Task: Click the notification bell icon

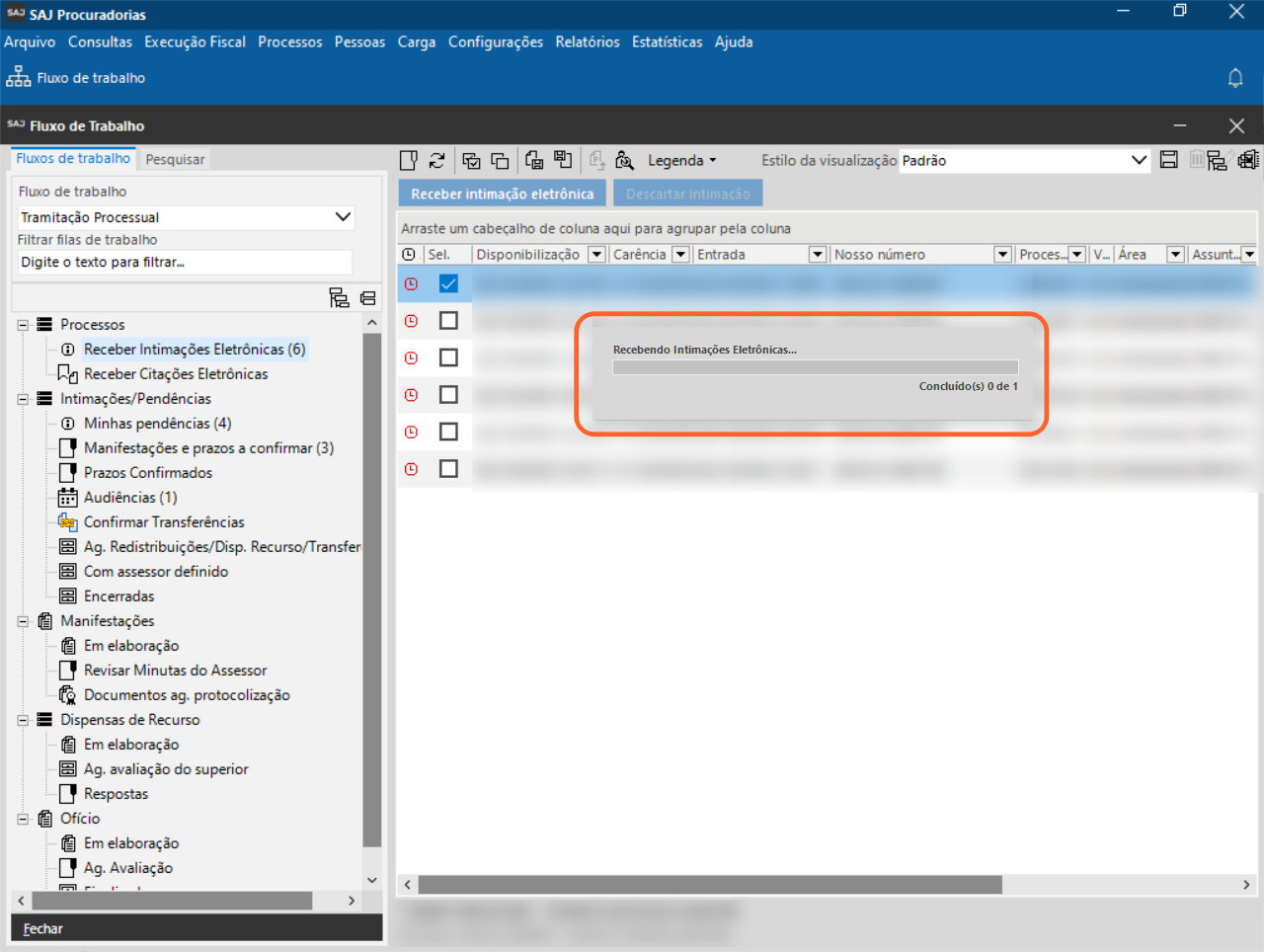Action: 1234,78
